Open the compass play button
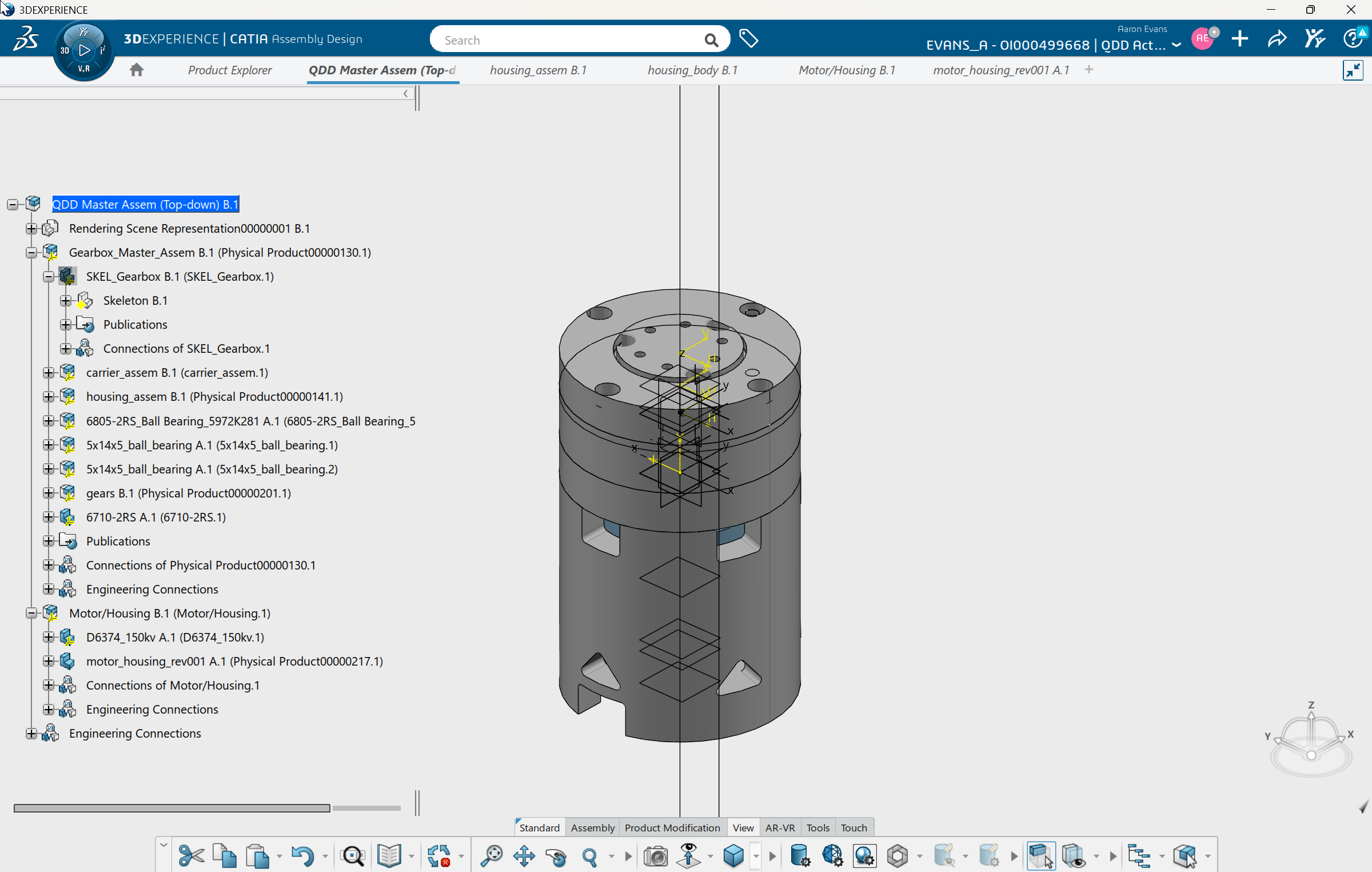 [x=84, y=50]
